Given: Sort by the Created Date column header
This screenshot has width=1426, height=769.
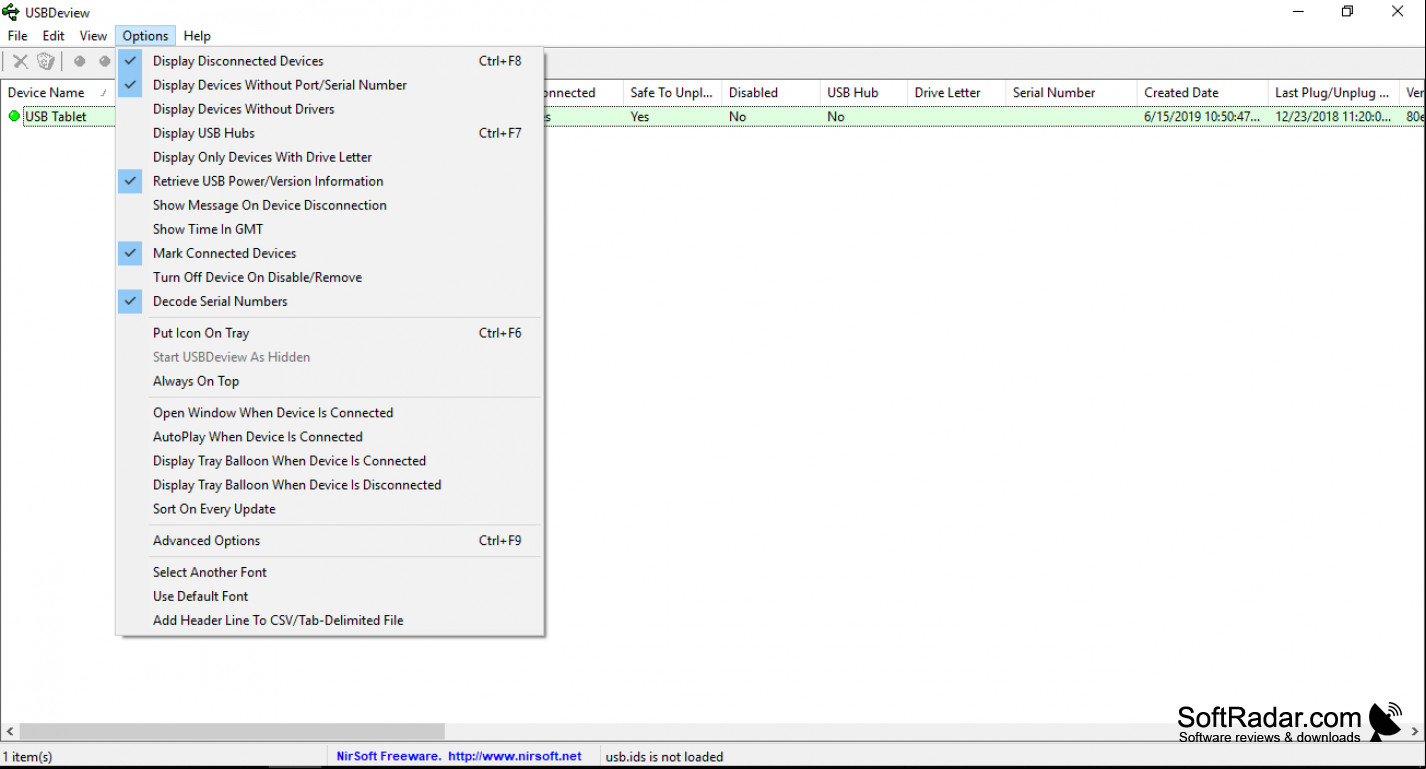Looking at the screenshot, I should [1202, 92].
